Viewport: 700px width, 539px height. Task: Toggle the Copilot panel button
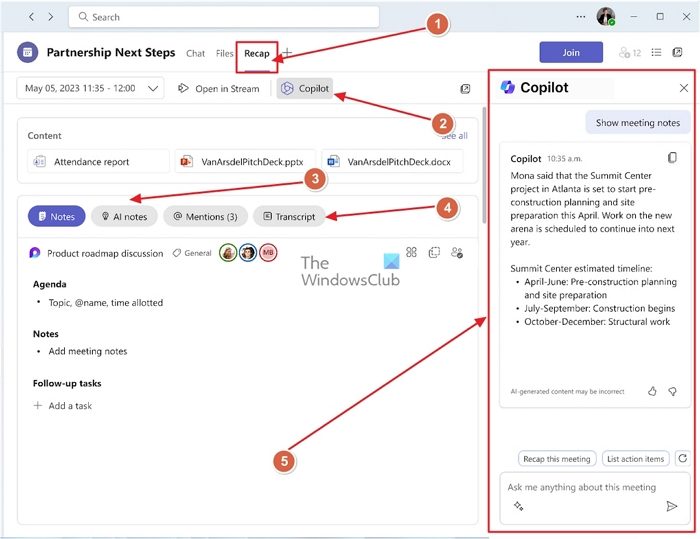(x=305, y=89)
